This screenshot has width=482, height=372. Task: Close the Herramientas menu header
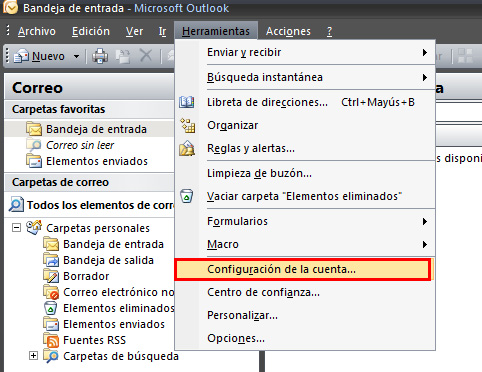point(216,31)
